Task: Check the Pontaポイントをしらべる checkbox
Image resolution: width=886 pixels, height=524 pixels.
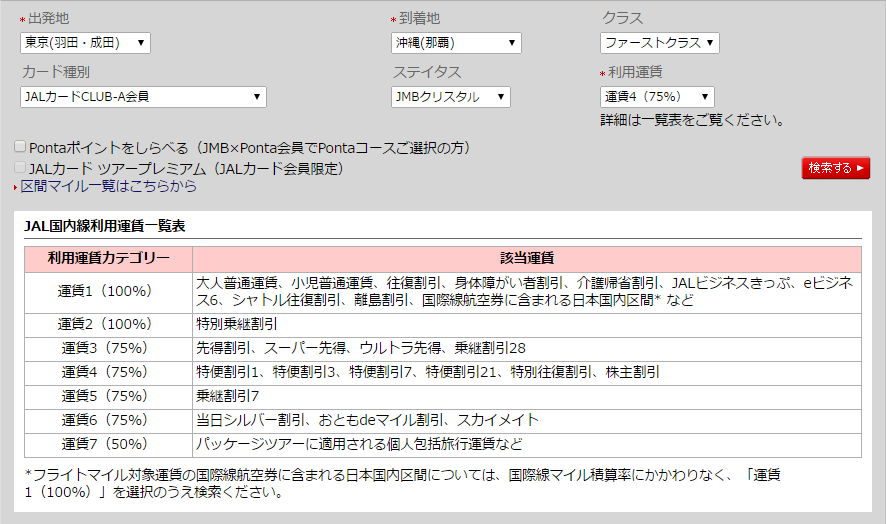Action: [x=20, y=147]
